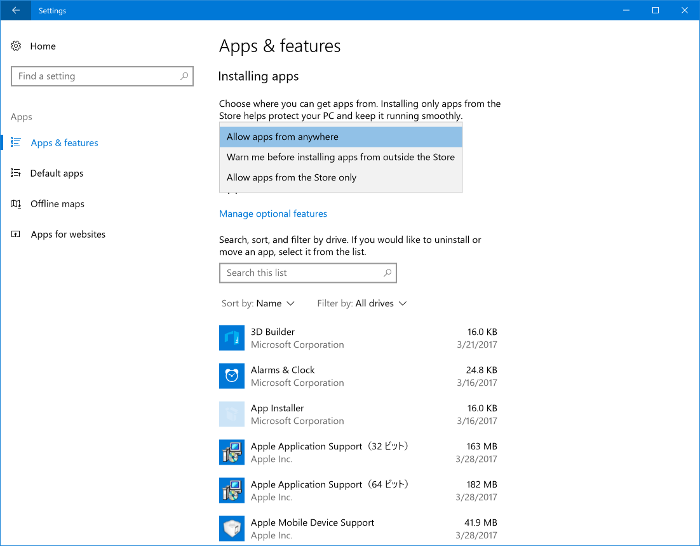The height and width of the screenshot is (546, 700).
Task: Maximize the Settings window
Action: click(655, 10)
